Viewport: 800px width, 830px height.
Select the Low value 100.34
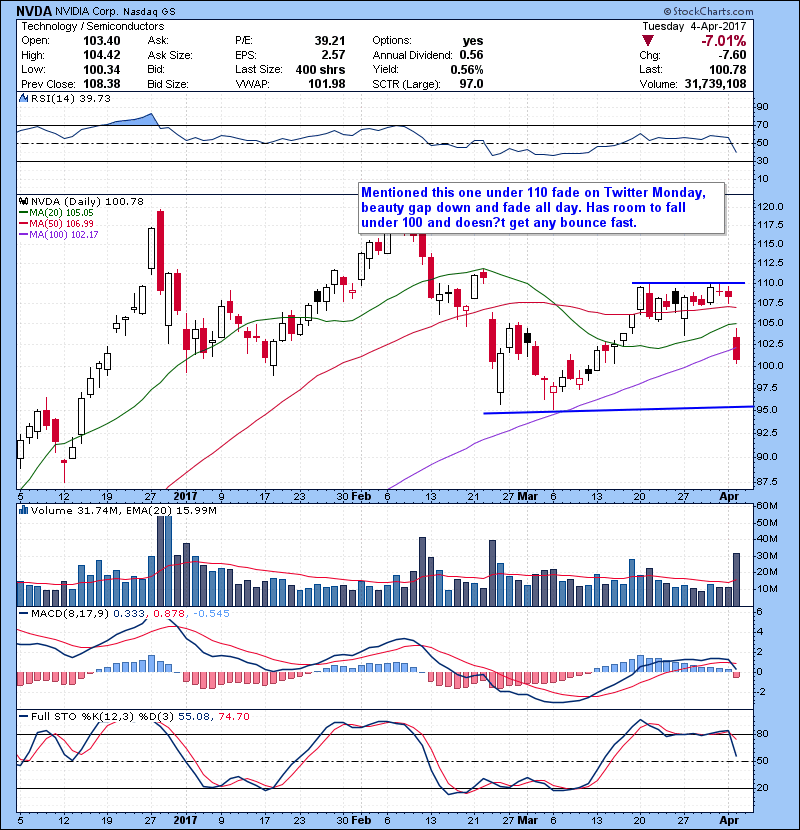pyautogui.click(x=102, y=69)
